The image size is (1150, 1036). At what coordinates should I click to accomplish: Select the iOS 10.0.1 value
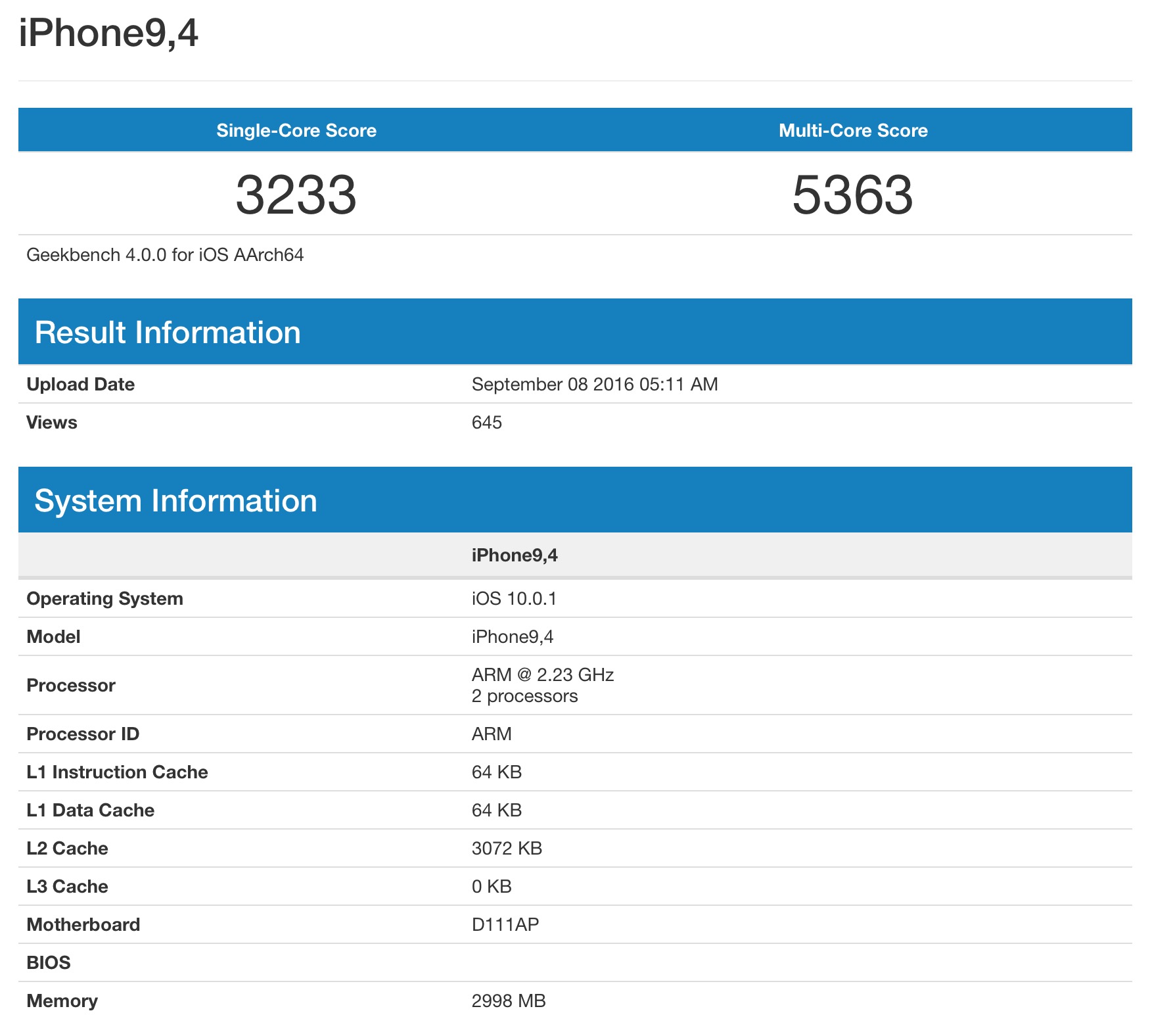(514, 599)
